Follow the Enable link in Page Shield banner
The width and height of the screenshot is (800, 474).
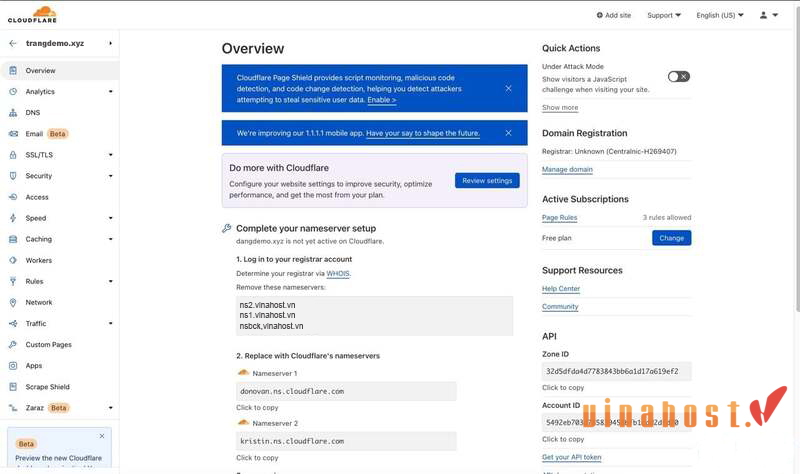point(382,100)
